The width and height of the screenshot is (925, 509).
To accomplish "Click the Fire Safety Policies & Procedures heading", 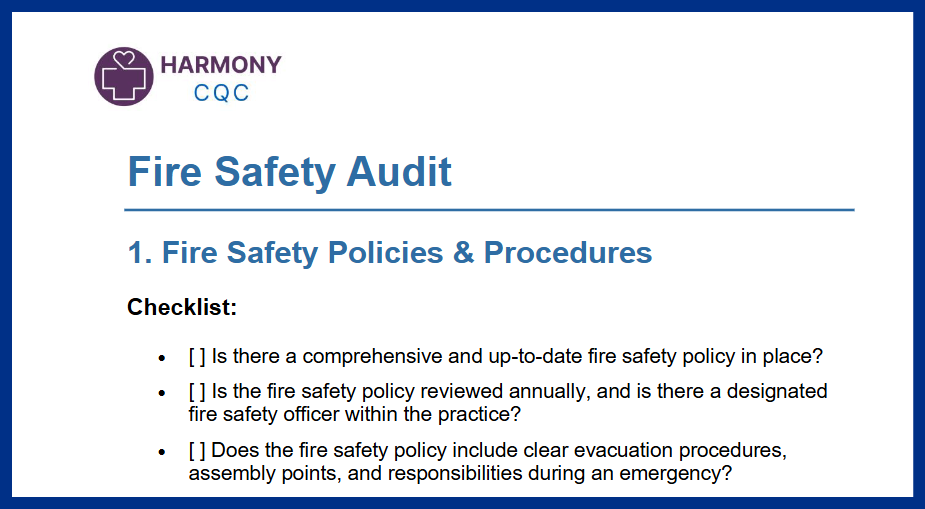I will [x=390, y=253].
